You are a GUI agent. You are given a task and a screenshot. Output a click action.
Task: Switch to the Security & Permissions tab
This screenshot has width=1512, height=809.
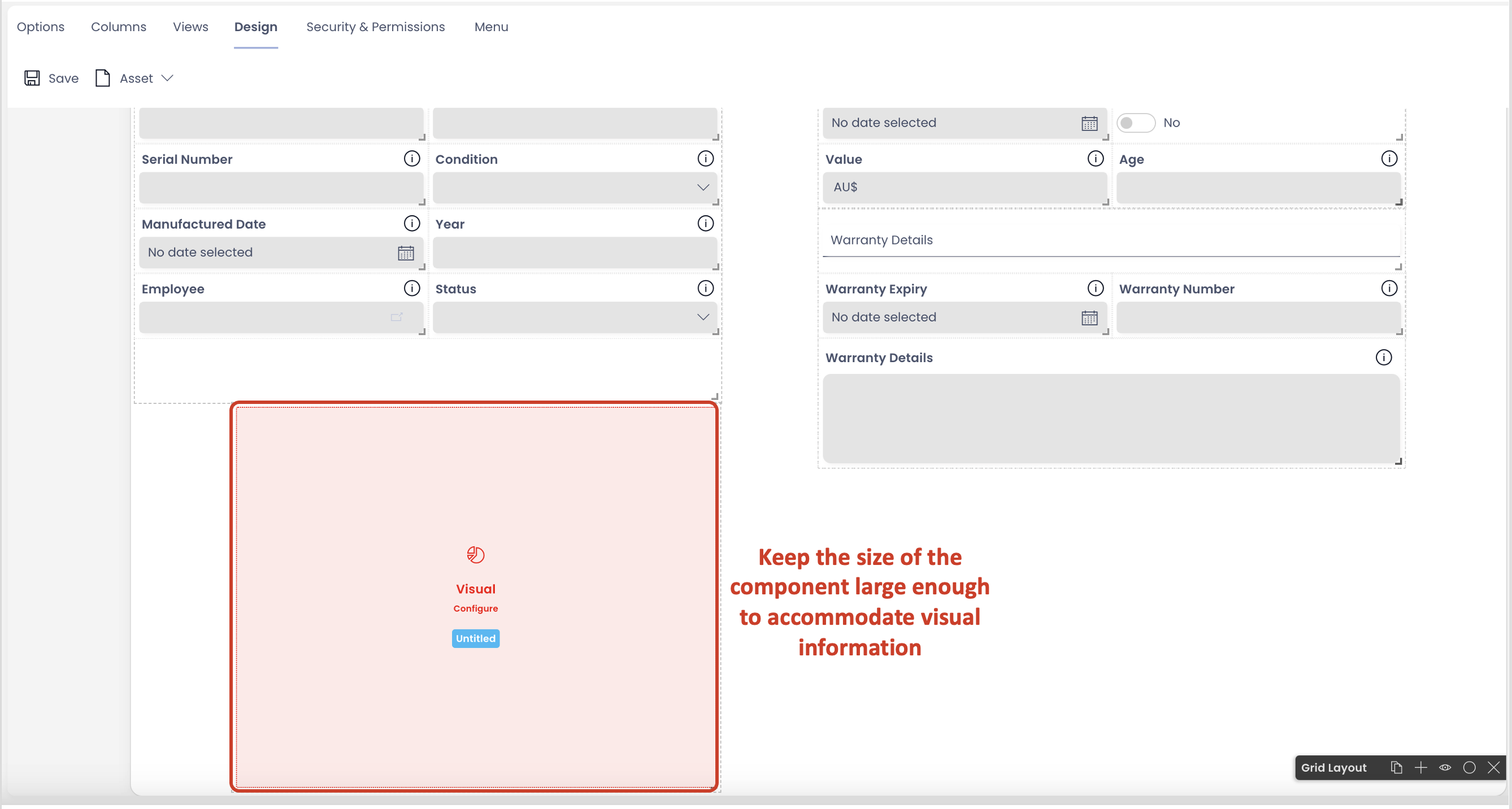tap(376, 27)
